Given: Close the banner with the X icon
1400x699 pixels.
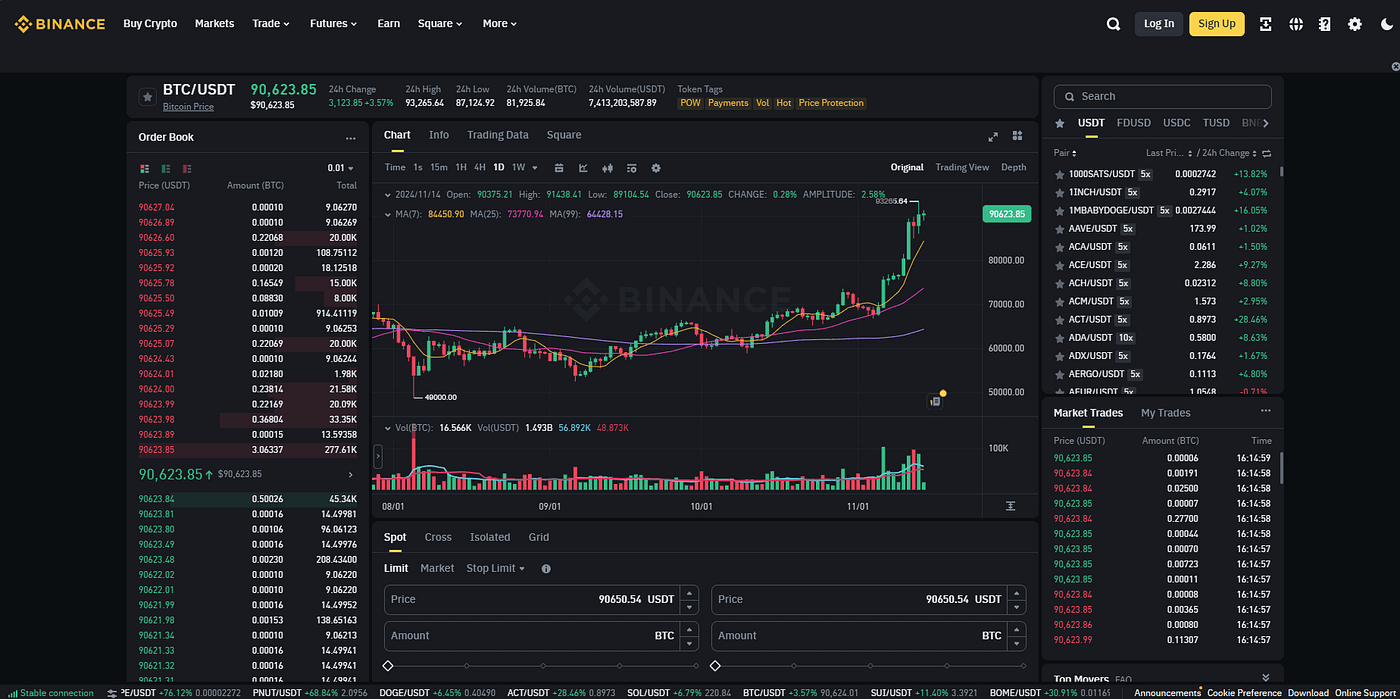Looking at the screenshot, I should pyautogui.click(x=1395, y=66).
